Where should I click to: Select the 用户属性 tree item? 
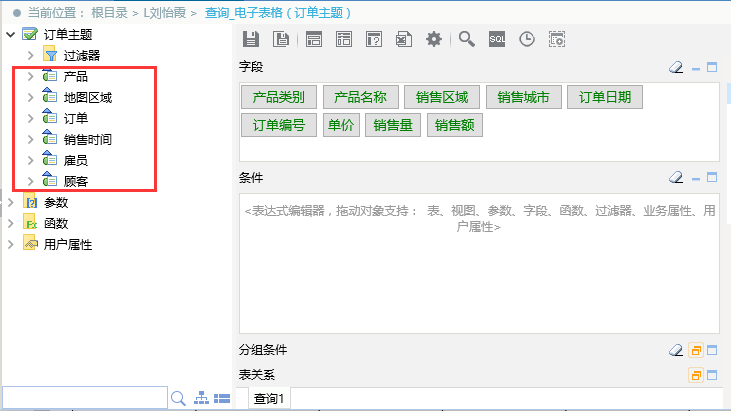point(68,244)
